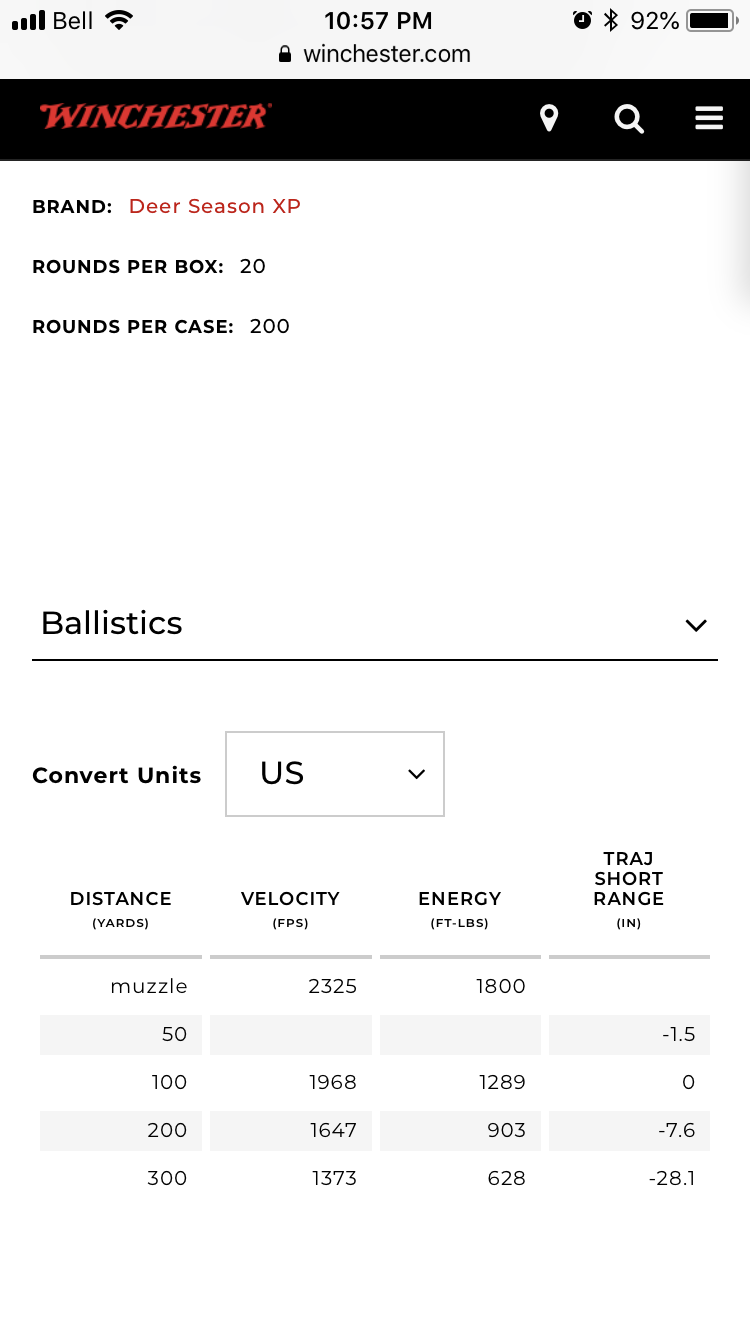Image resolution: width=750 pixels, height=1334 pixels.
Task: Click the Ballistics section heading
Action: coord(112,623)
